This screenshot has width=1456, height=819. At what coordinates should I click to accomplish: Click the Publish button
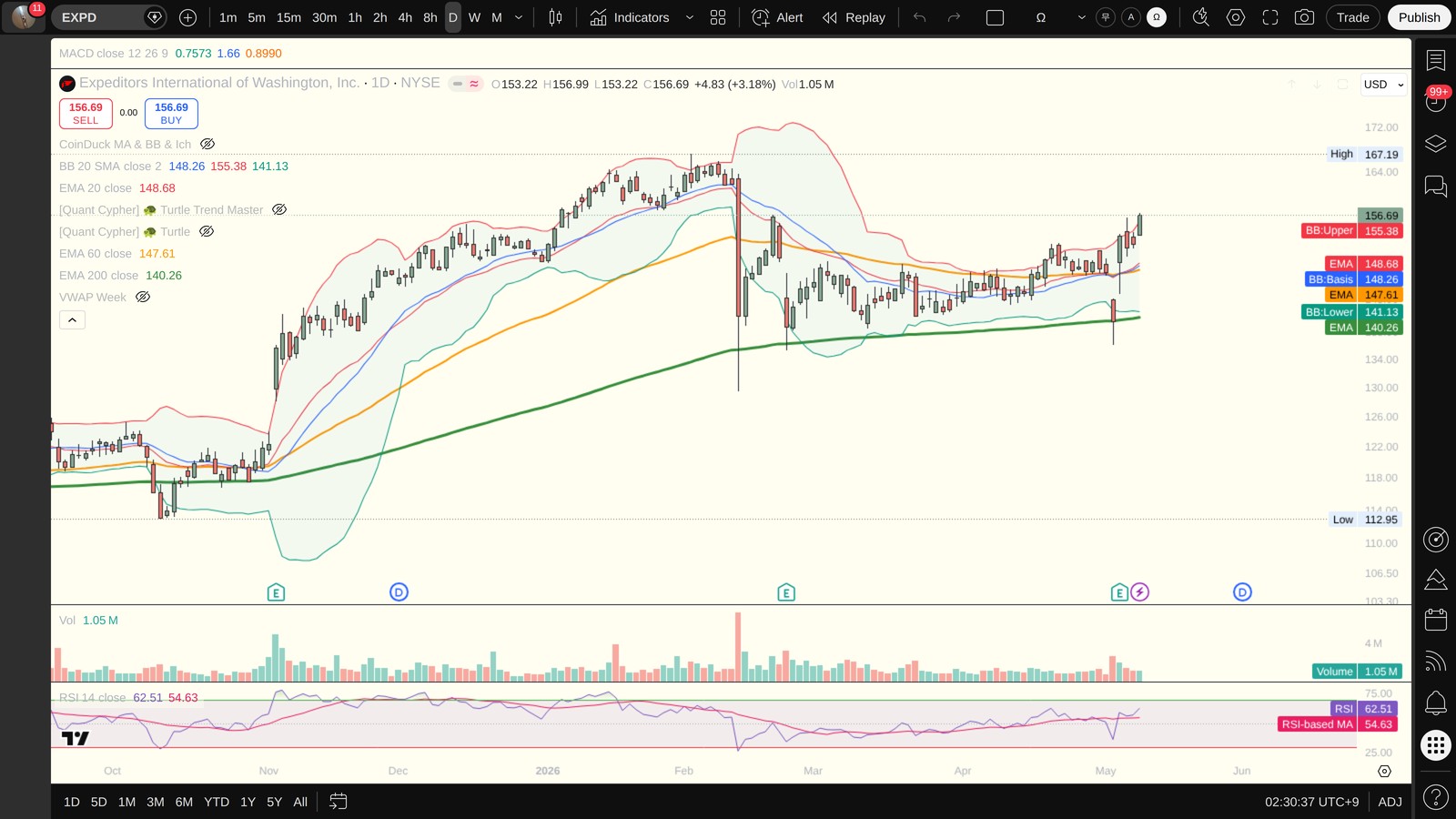(x=1419, y=17)
